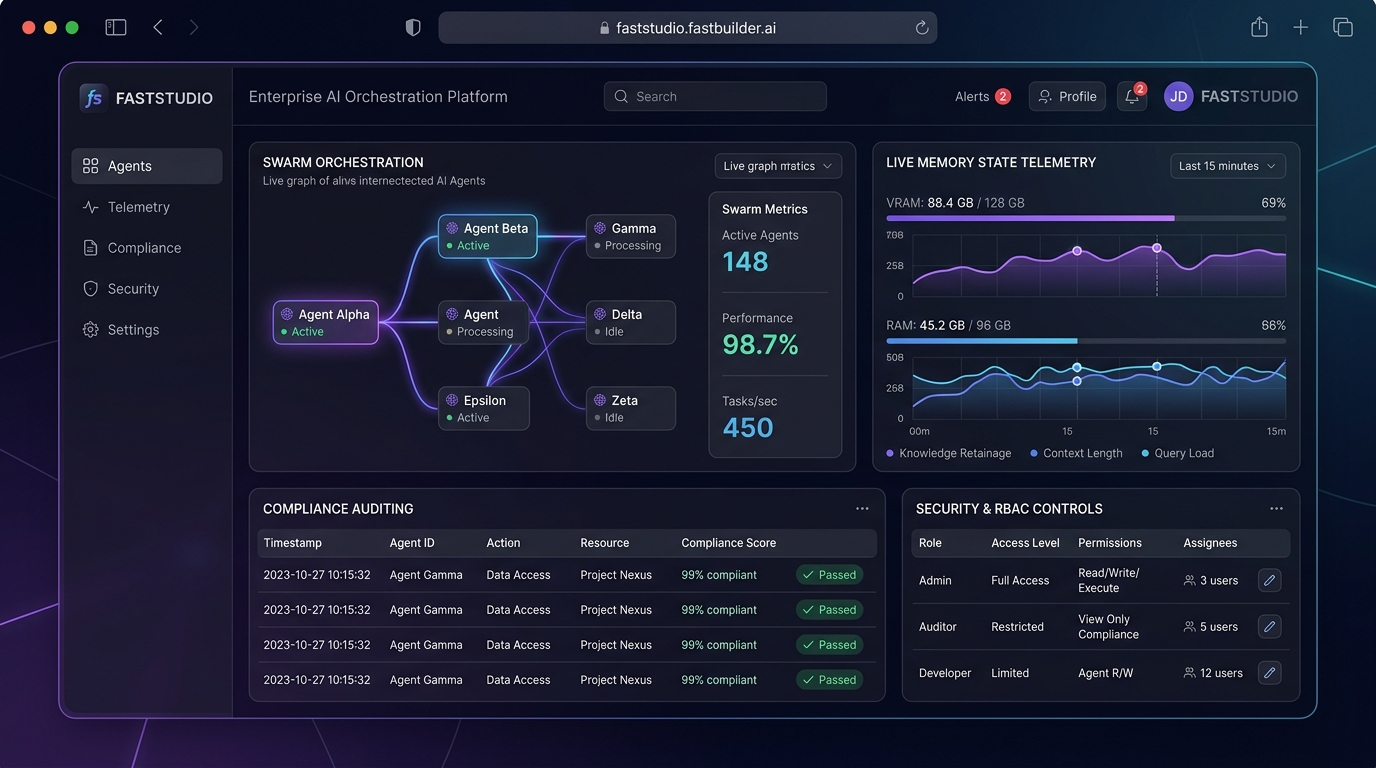Click the Profile button

point(1067,96)
